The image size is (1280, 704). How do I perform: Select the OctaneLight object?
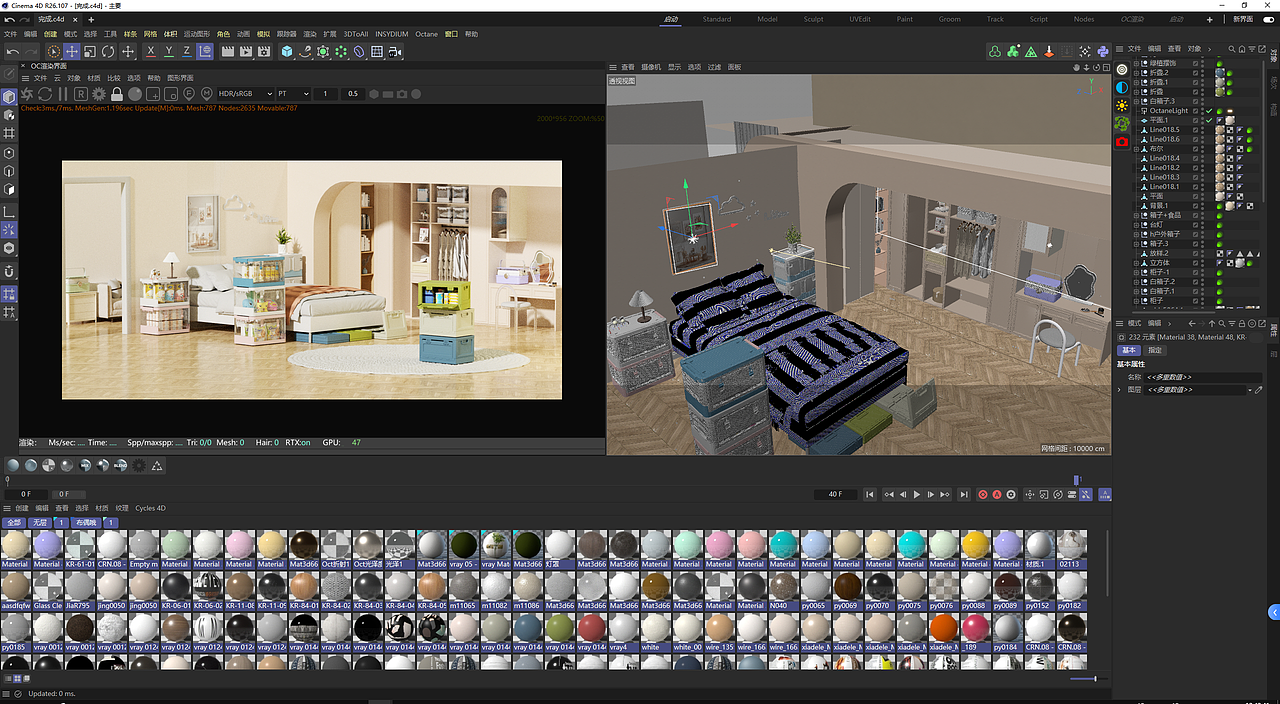(x=1169, y=111)
